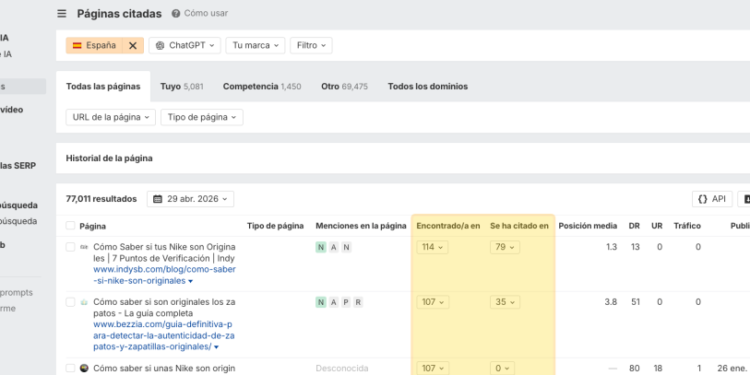Sort by Tráfico column header
Viewport: 750px width, 375px height.
[687, 226]
